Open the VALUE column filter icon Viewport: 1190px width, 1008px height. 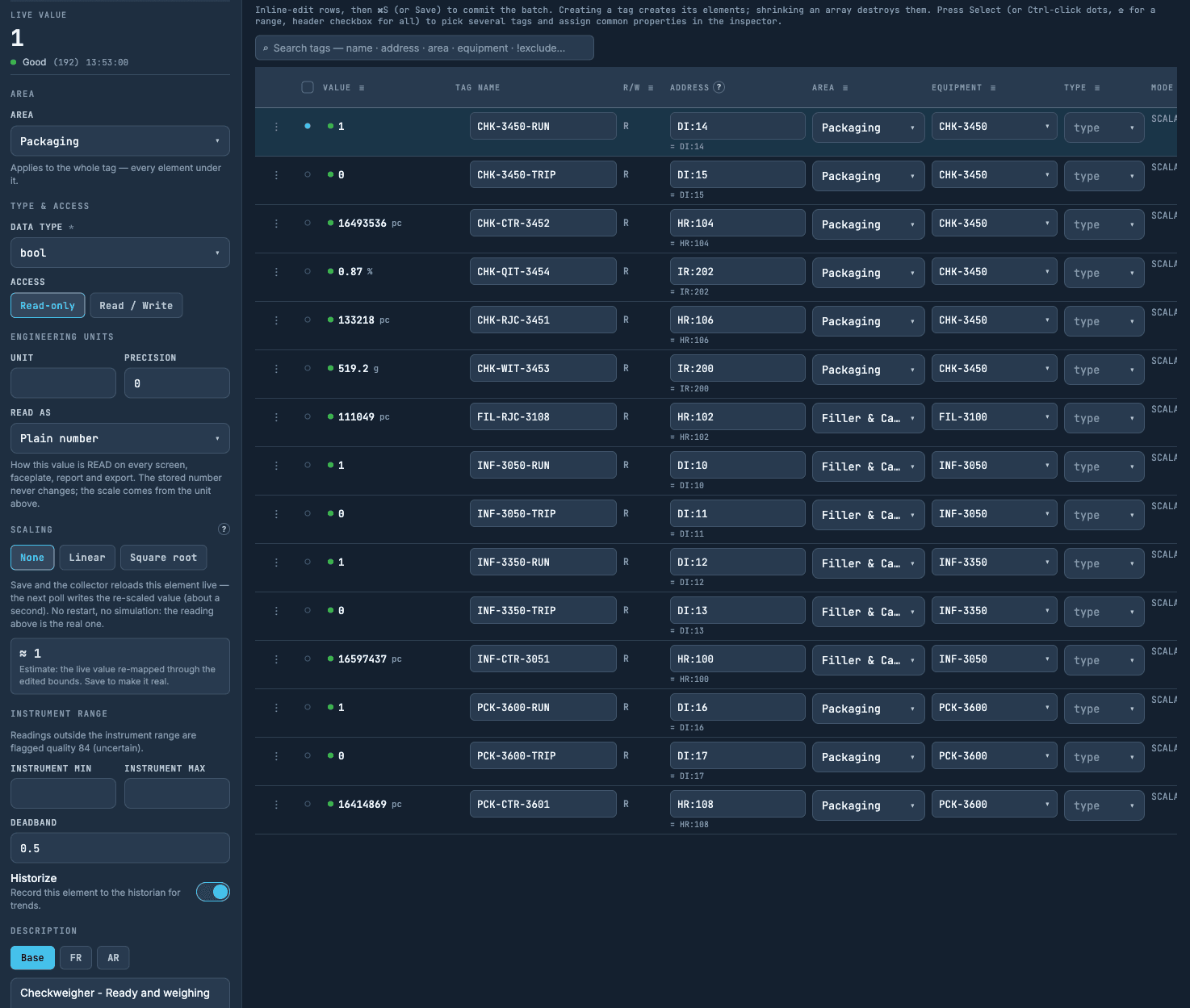pyautogui.click(x=362, y=88)
